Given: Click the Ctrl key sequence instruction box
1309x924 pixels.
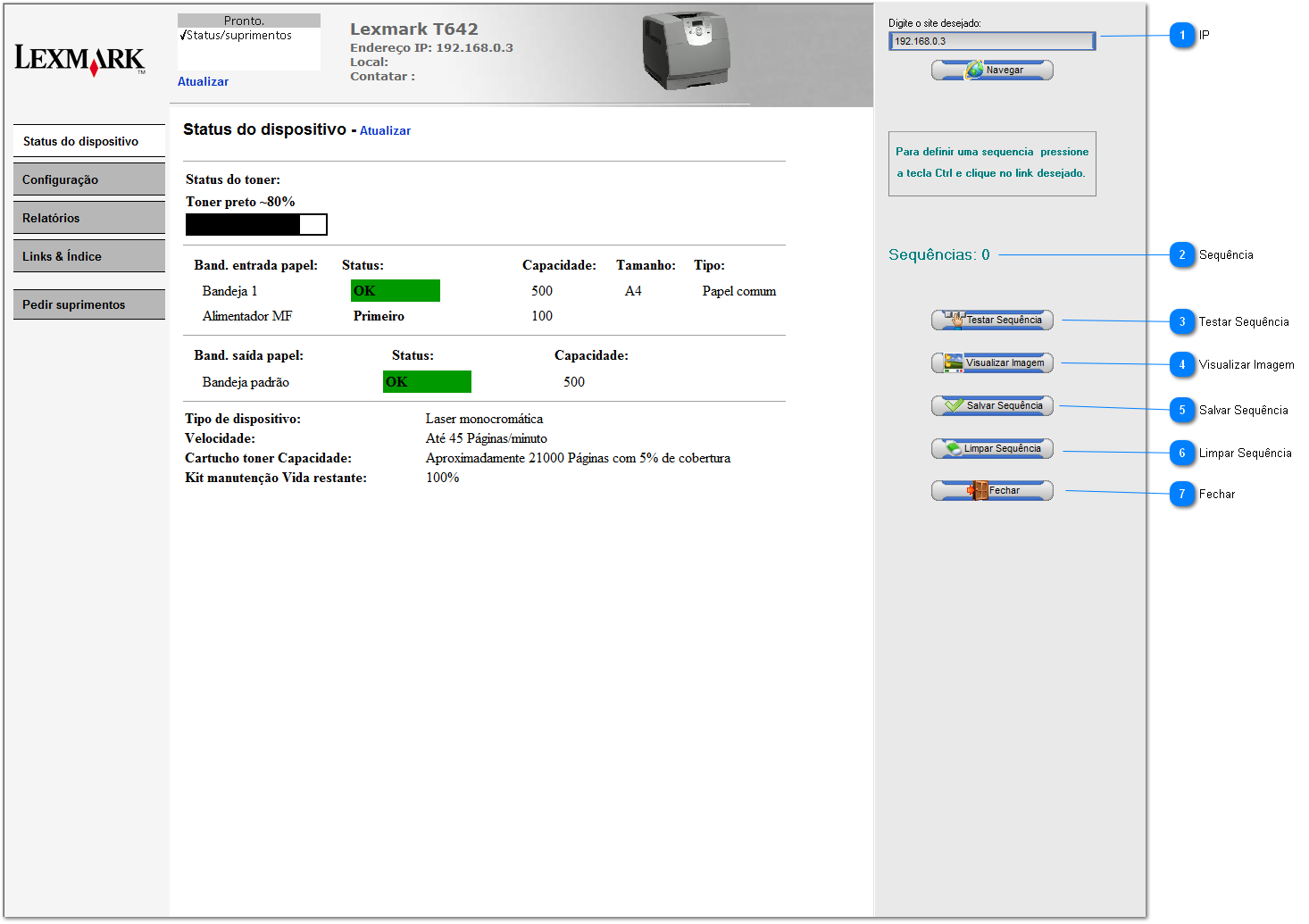Looking at the screenshot, I should (x=992, y=163).
